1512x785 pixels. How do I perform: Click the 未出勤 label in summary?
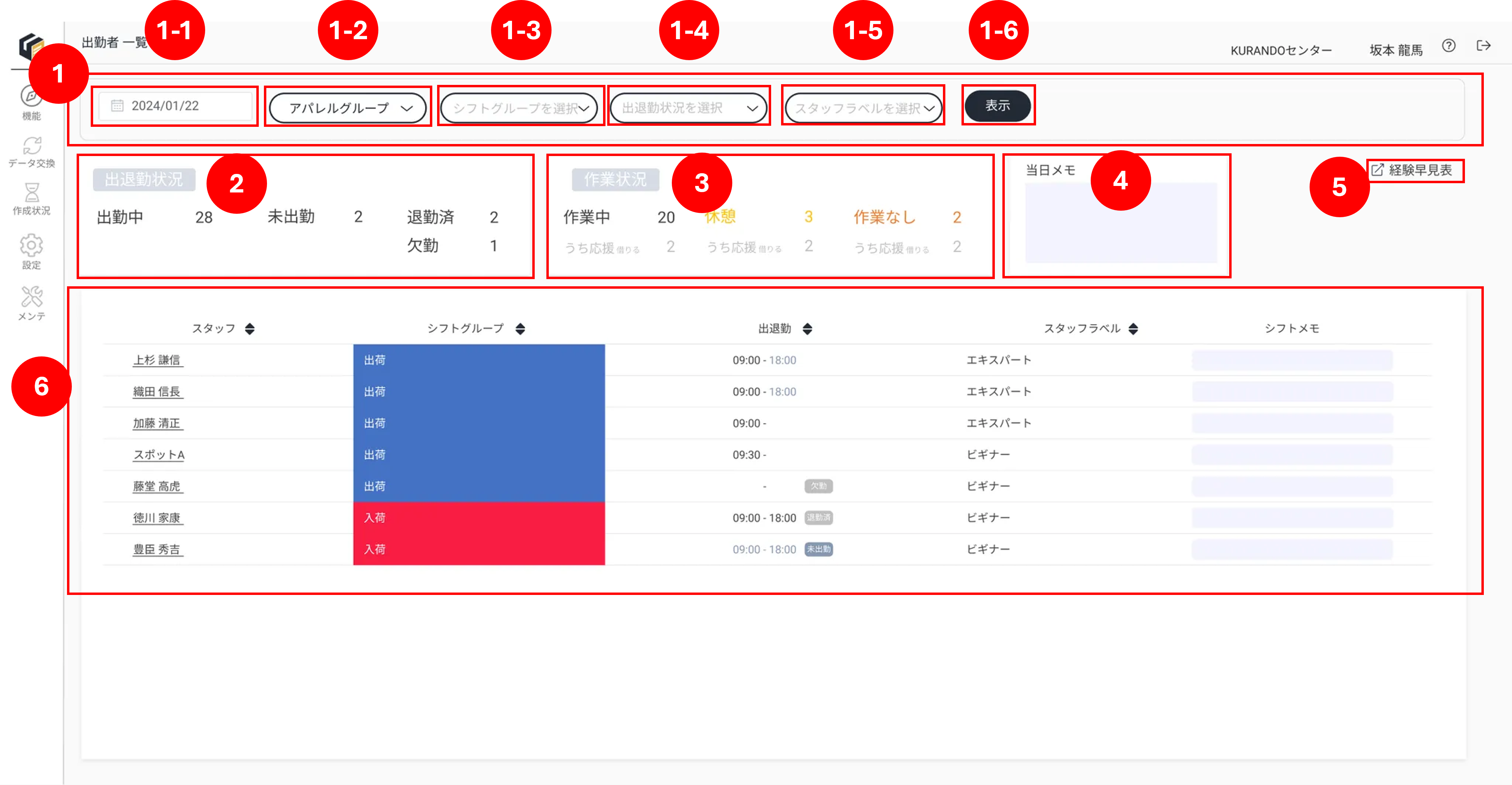291,217
